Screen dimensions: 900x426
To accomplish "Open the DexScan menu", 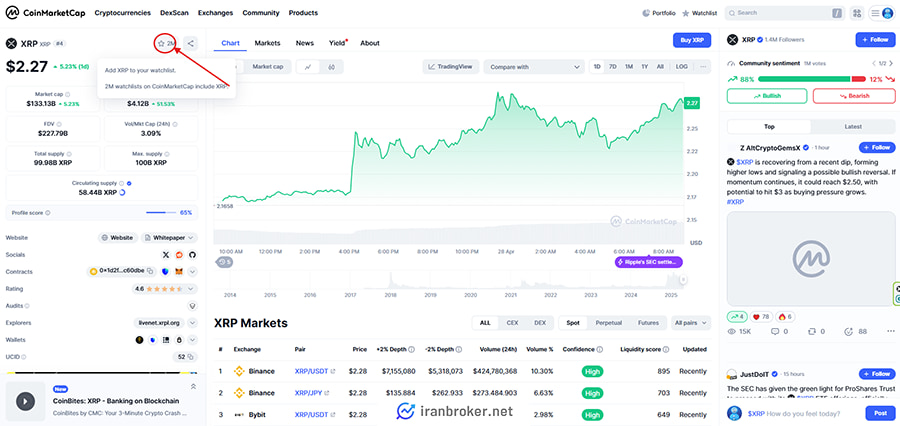I will [174, 13].
